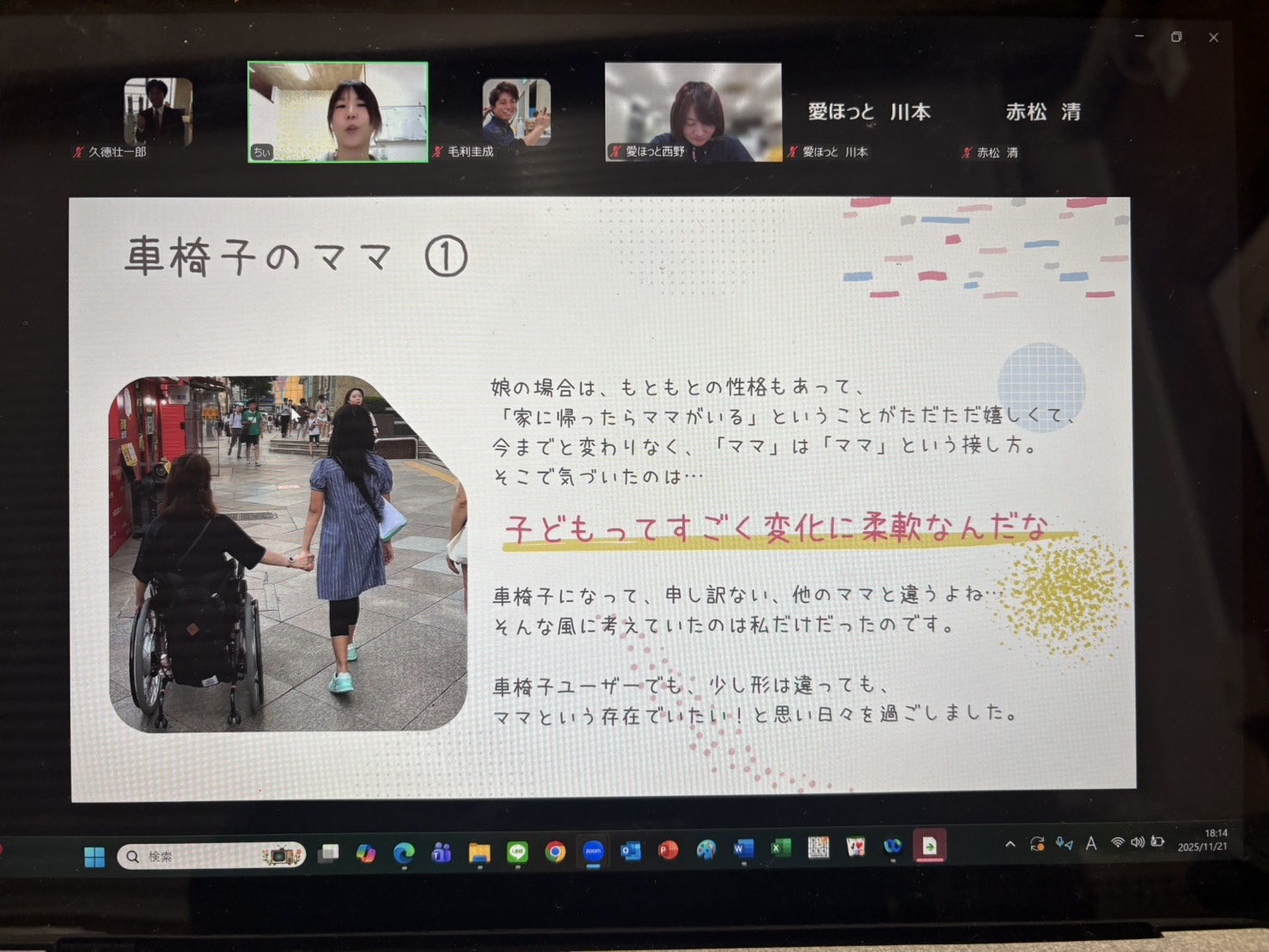1269x952 pixels.
Task: Open the clock showing 18:14 2025/11/21
Action: pos(1203,840)
